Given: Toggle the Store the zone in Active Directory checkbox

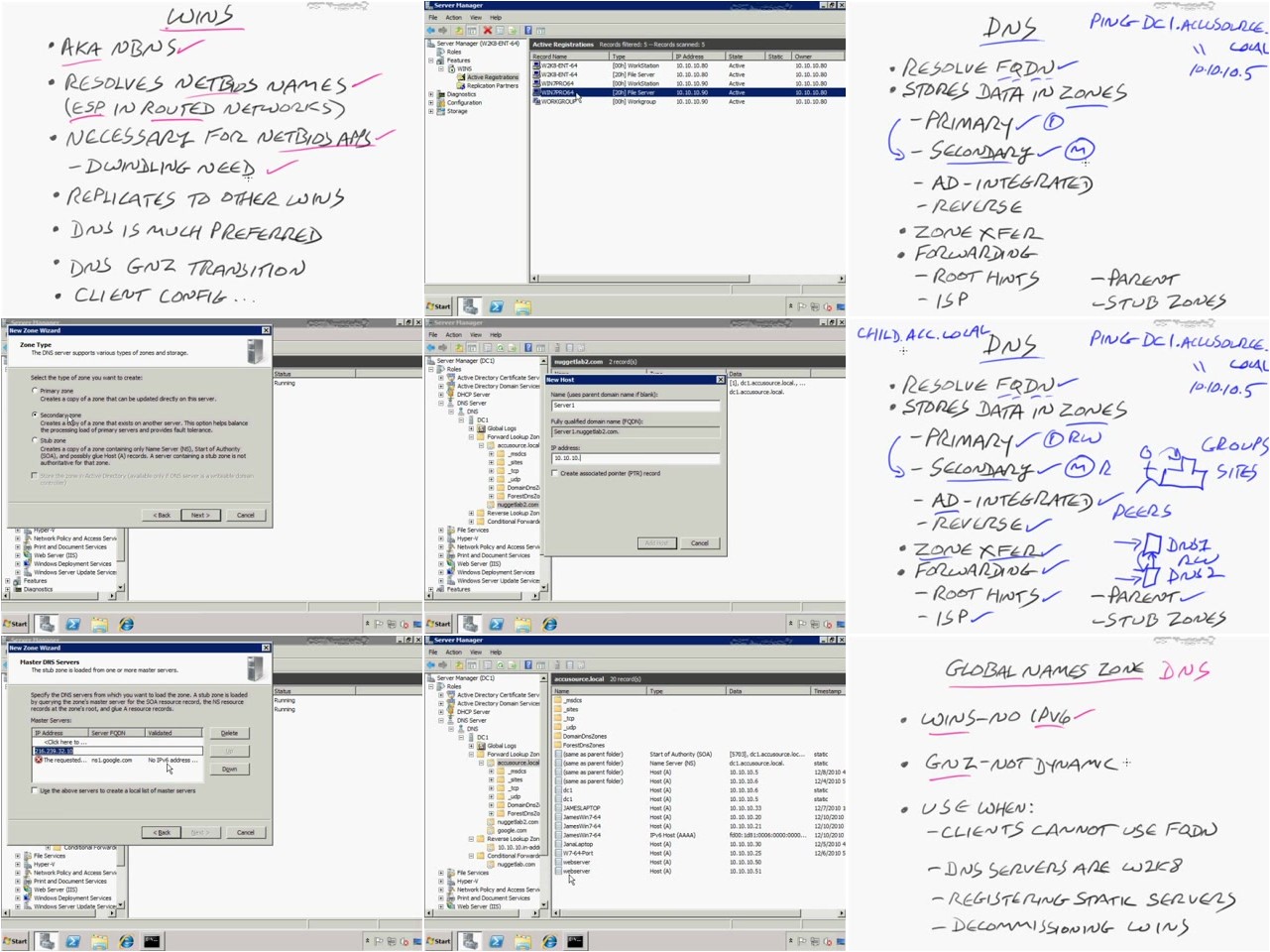Looking at the screenshot, I should click(x=34, y=475).
